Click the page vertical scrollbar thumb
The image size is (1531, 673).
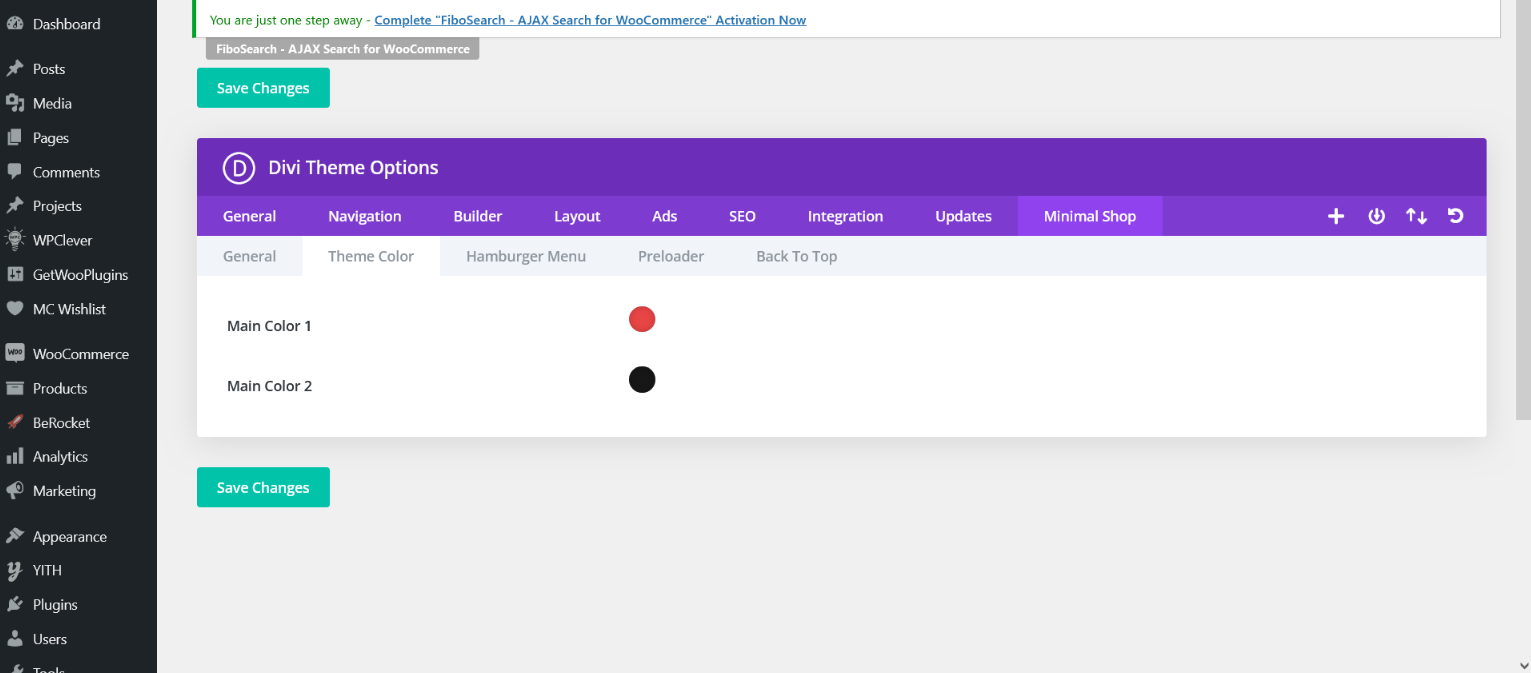pyautogui.click(x=1523, y=210)
